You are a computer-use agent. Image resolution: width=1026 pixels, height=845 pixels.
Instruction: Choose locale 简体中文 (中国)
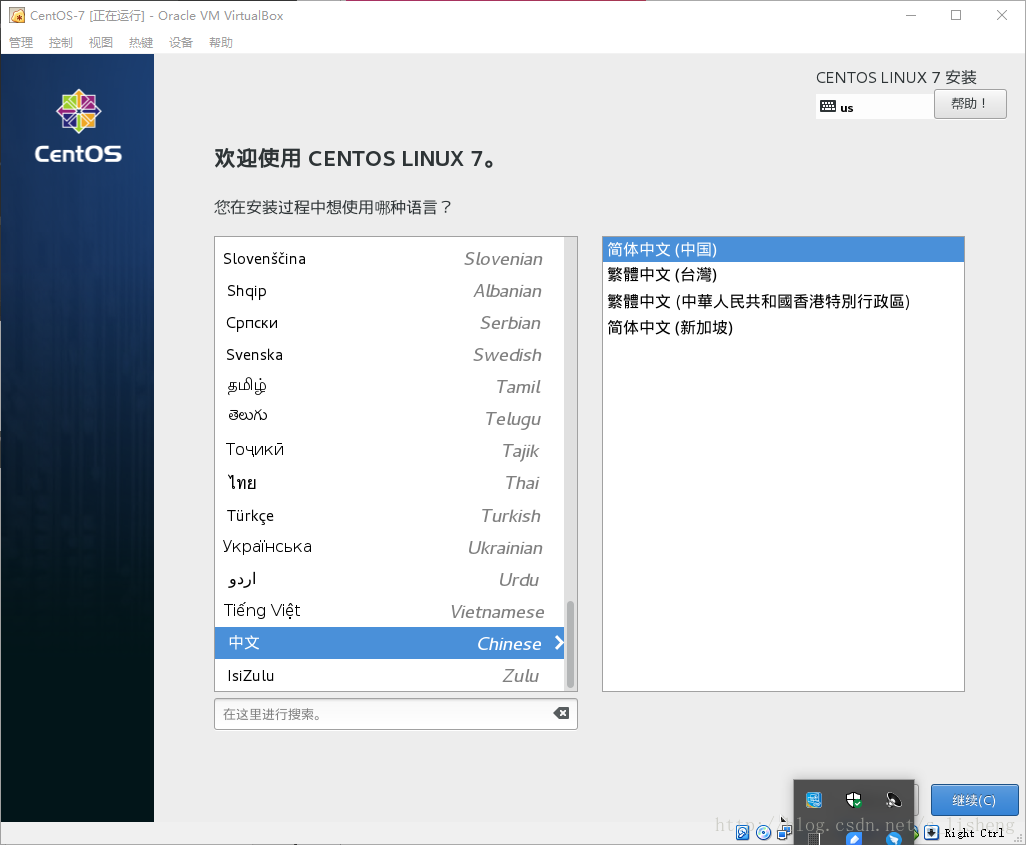(x=783, y=249)
